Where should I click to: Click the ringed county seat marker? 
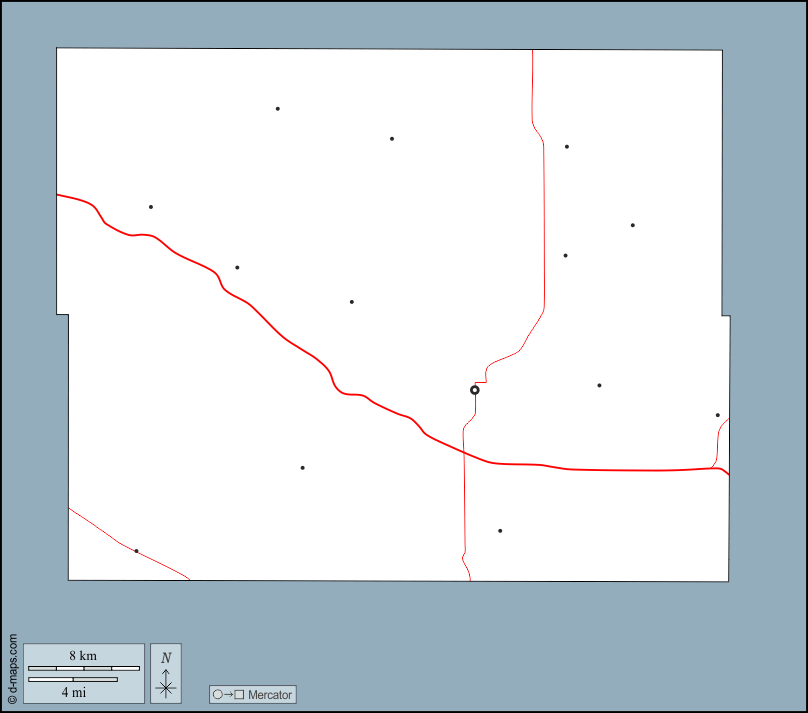click(475, 390)
